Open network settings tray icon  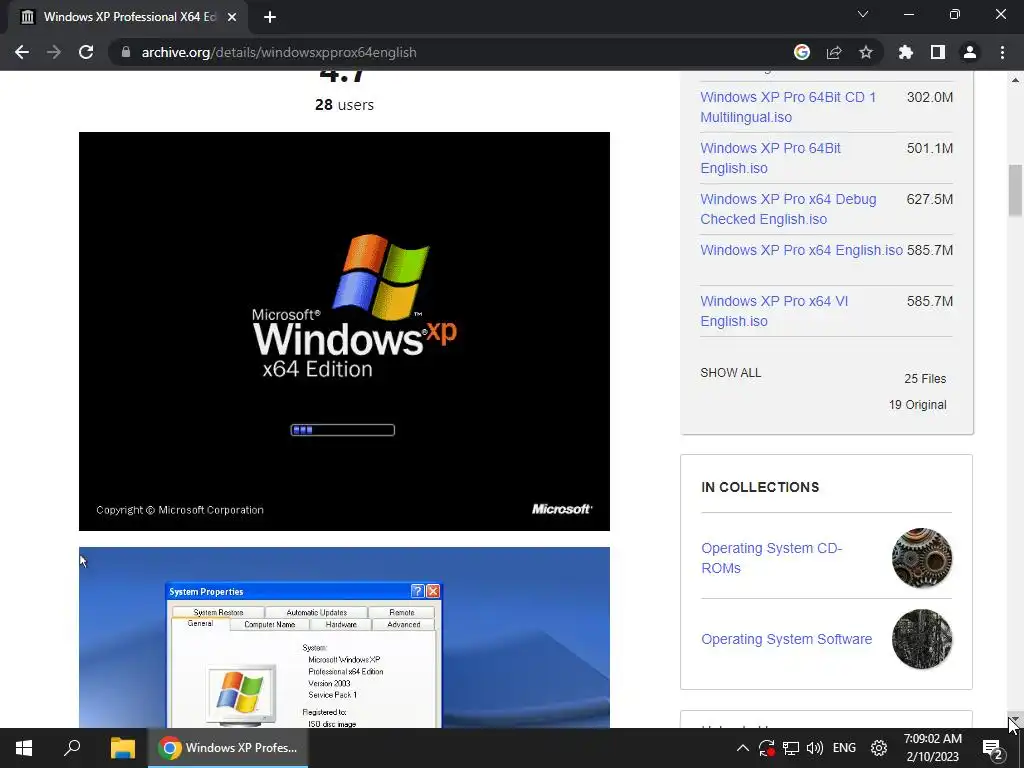[x=791, y=748]
